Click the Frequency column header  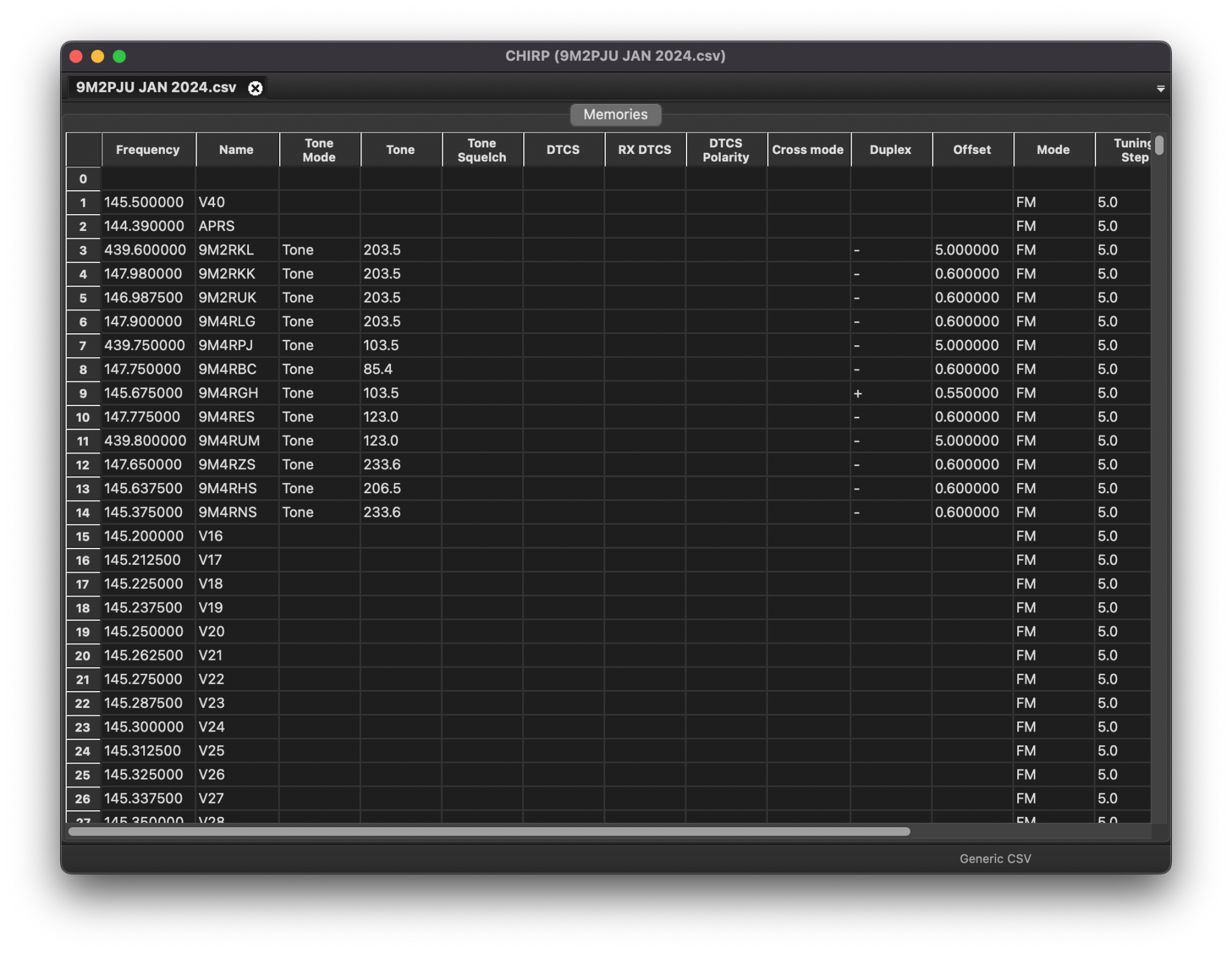pos(148,149)
